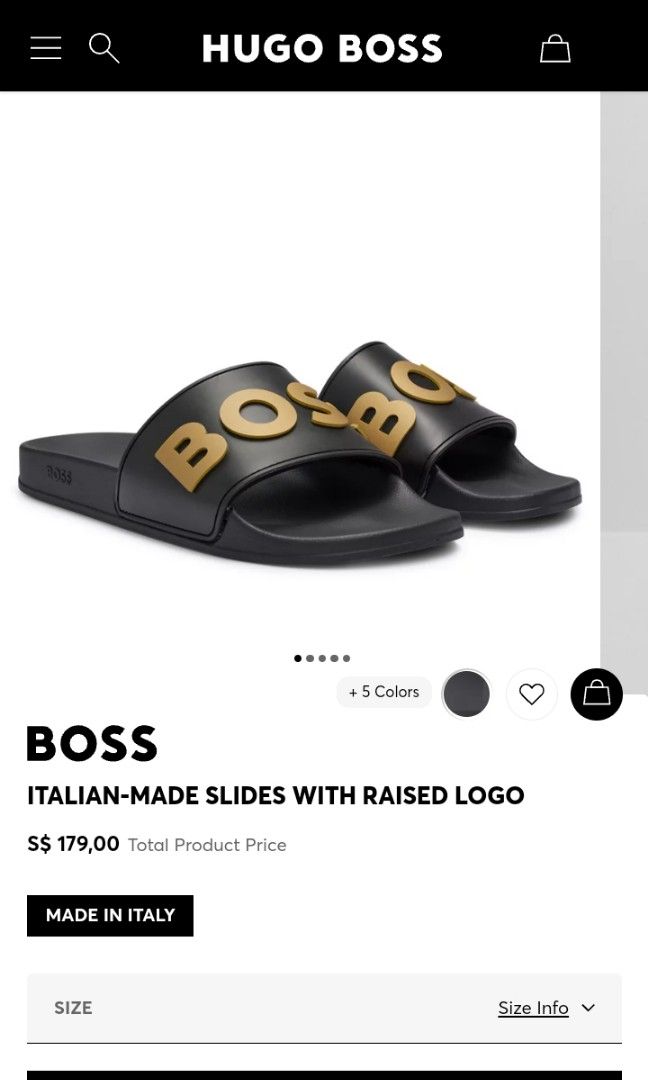Jump to fourth carousel dot
The image size is (648, 1080).
pos(334,658)
